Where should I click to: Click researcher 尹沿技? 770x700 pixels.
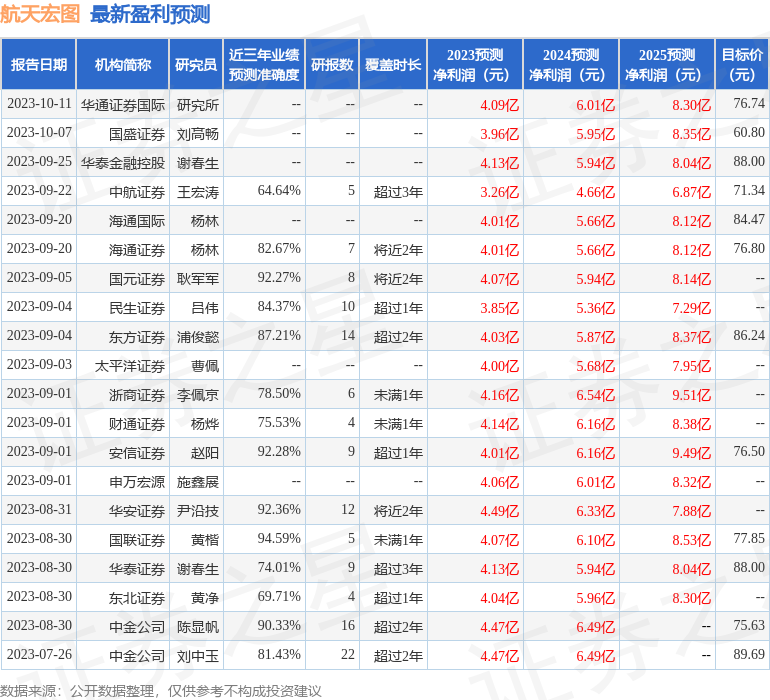click(197, 510)
